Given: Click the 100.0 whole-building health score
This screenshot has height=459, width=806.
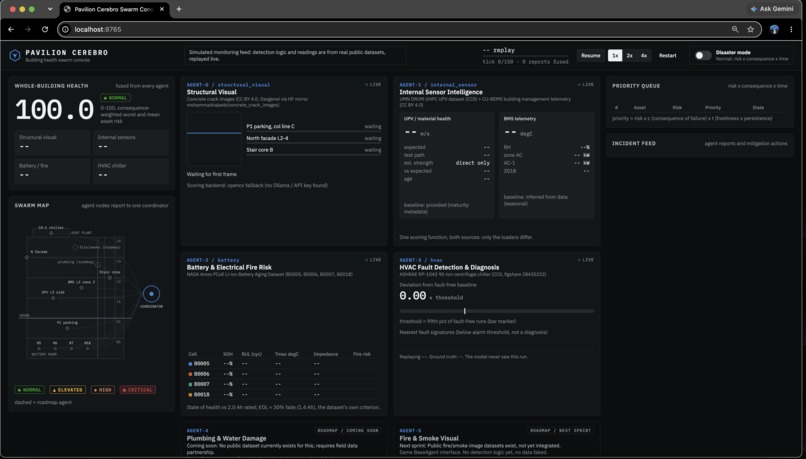Looking at the screenshot, I should [x=54, y=109].
